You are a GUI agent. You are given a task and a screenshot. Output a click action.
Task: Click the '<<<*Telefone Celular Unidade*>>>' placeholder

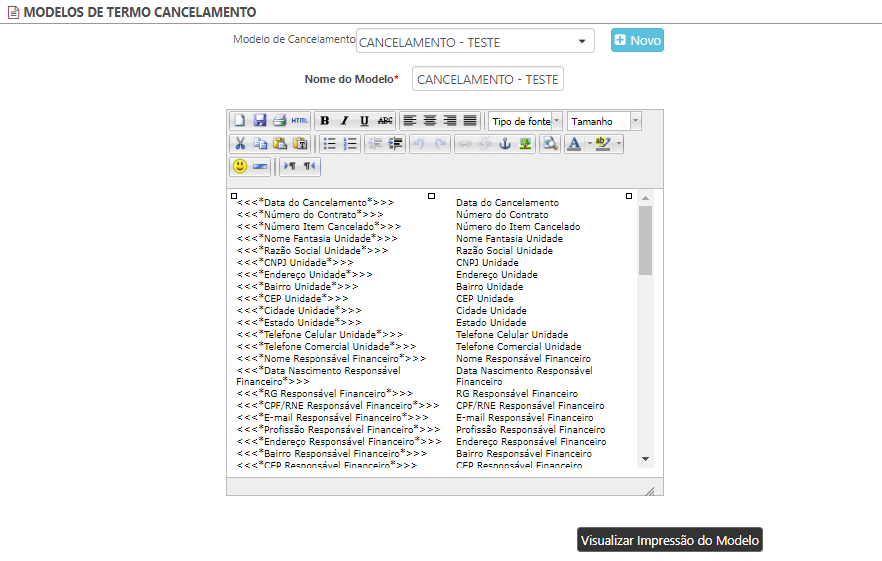pos(320,334)
